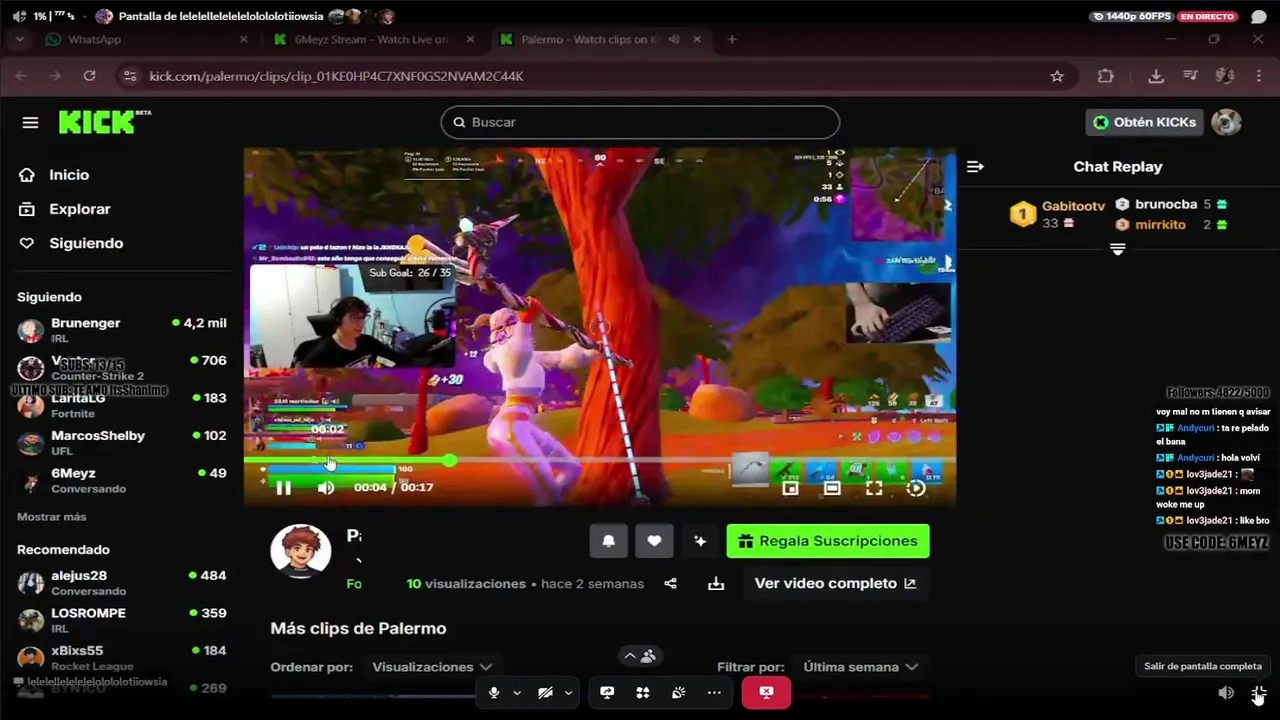Reload the current page

click(89, 76)
